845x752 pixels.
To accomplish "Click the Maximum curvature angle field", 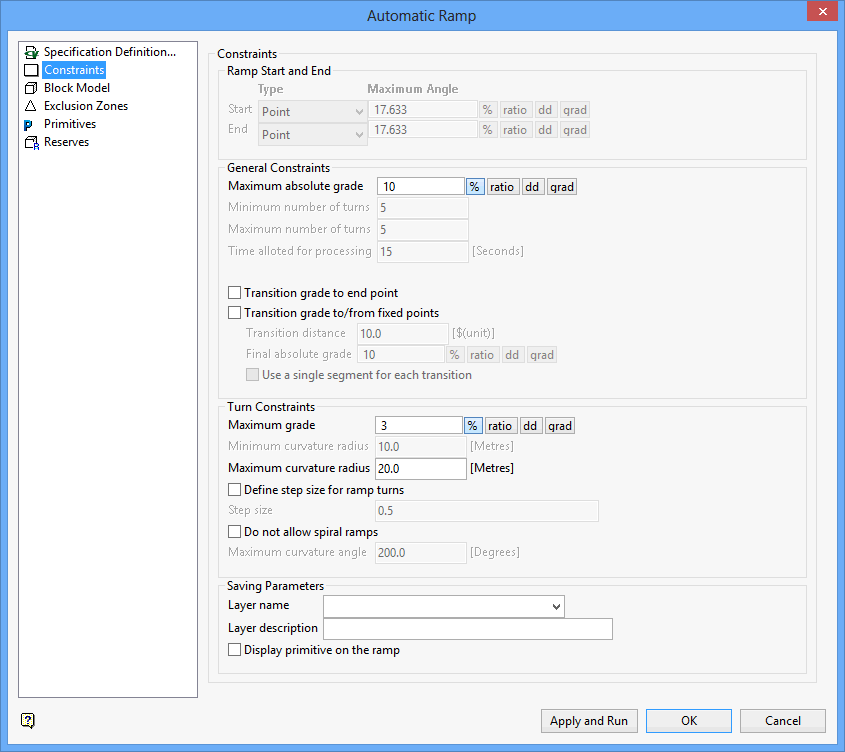I will [421, 553].
